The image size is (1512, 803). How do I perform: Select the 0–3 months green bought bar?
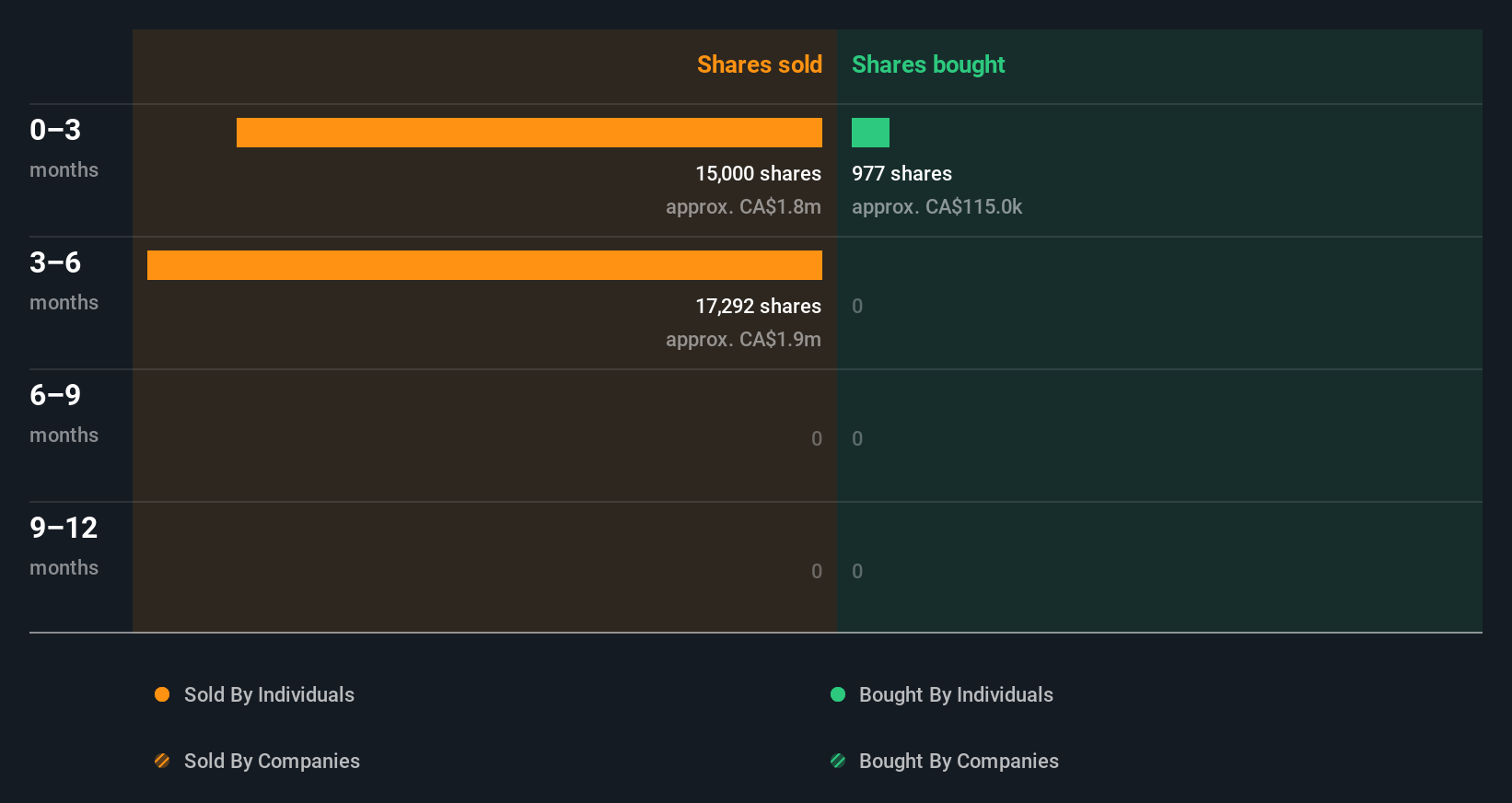[870, 133]
